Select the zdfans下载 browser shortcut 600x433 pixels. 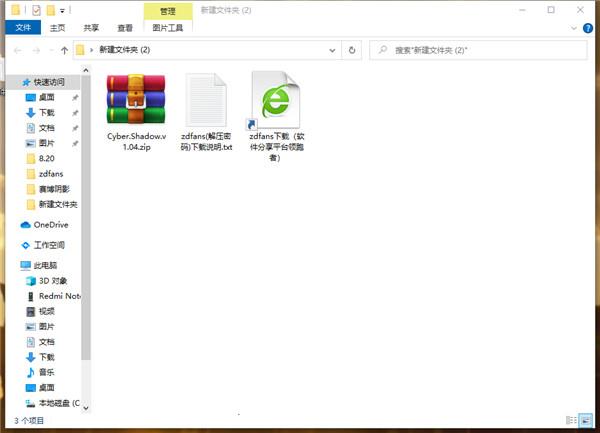click(276, 117)
